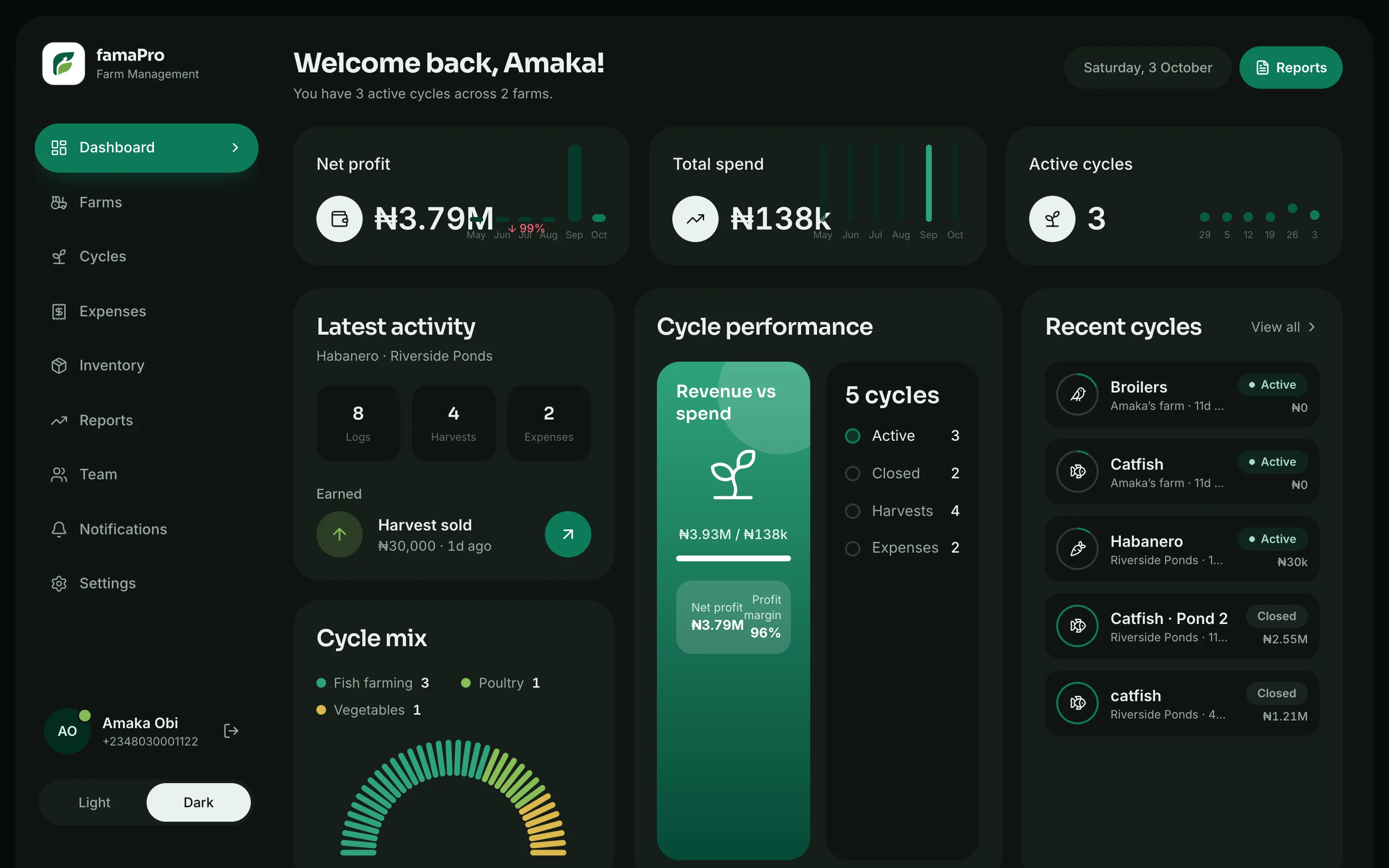Click the 2 Expenses tile
1389x868 pixels.
point(549,422)
